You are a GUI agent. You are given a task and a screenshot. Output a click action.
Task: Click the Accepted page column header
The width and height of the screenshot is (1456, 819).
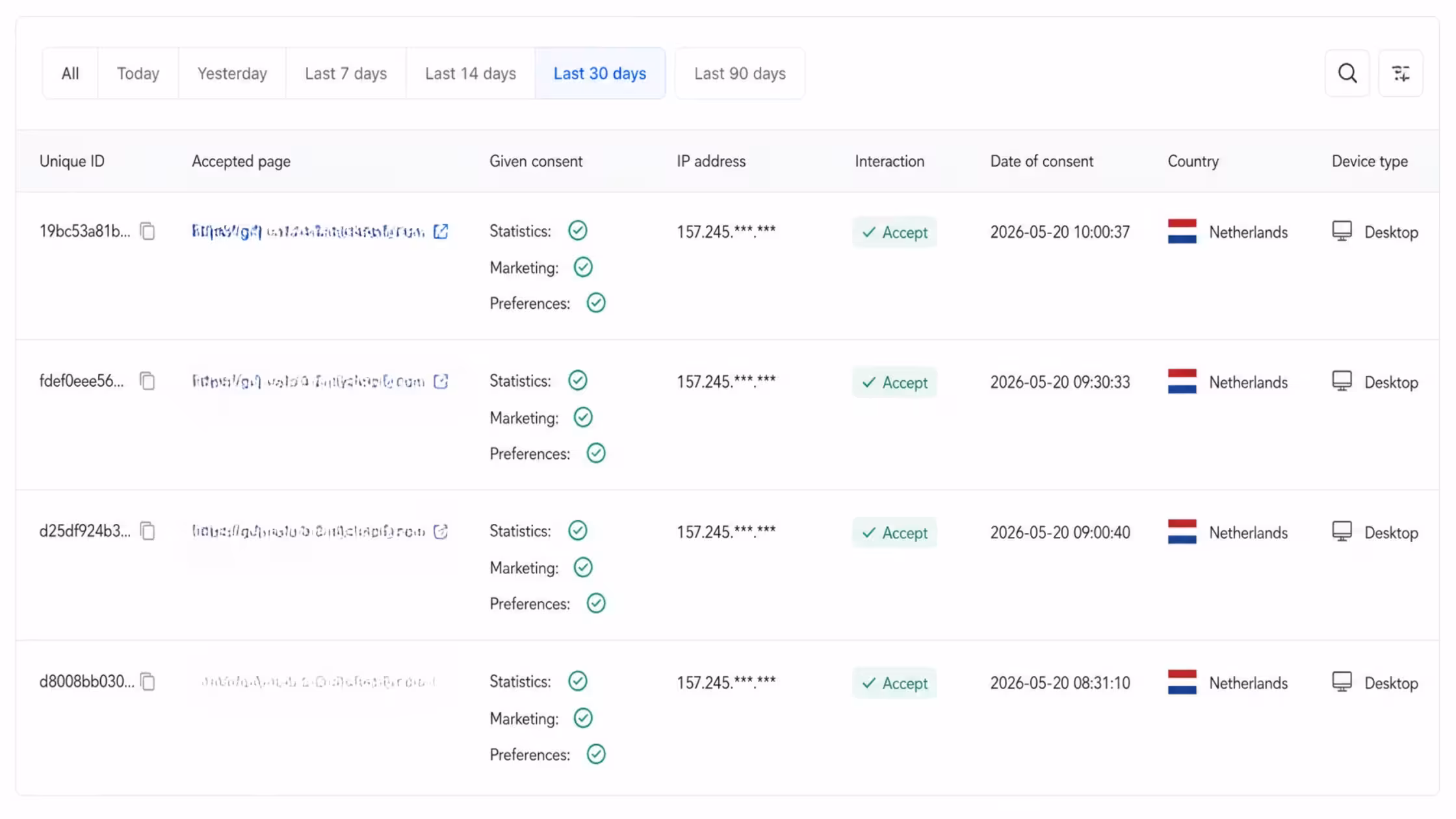coord(241,161)
